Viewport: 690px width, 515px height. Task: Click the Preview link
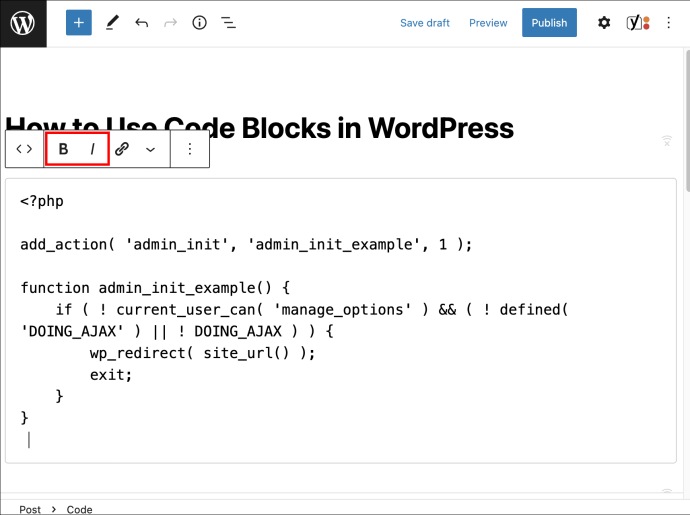pyautogui.click(x=488, y=23)
